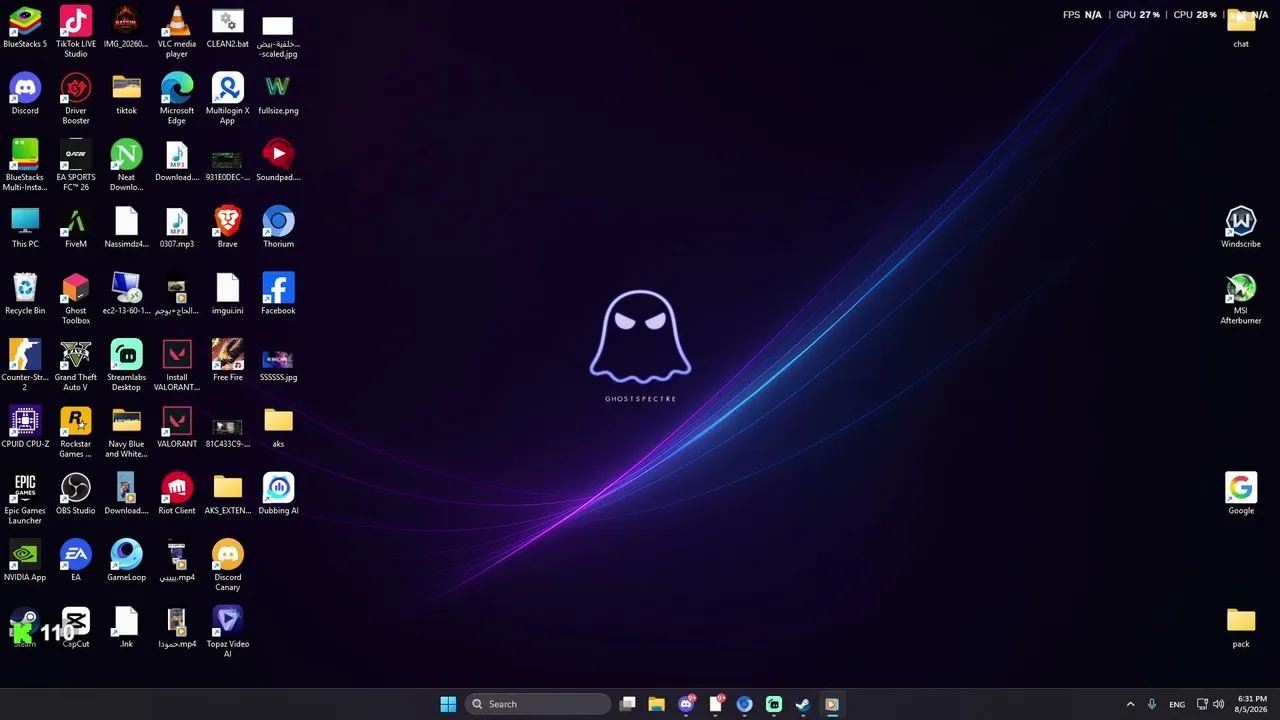The width and height of the screenshot is (1280, 720).
Task: Select the Free Fire desktop shortcut
Action: tap(228, 361)
